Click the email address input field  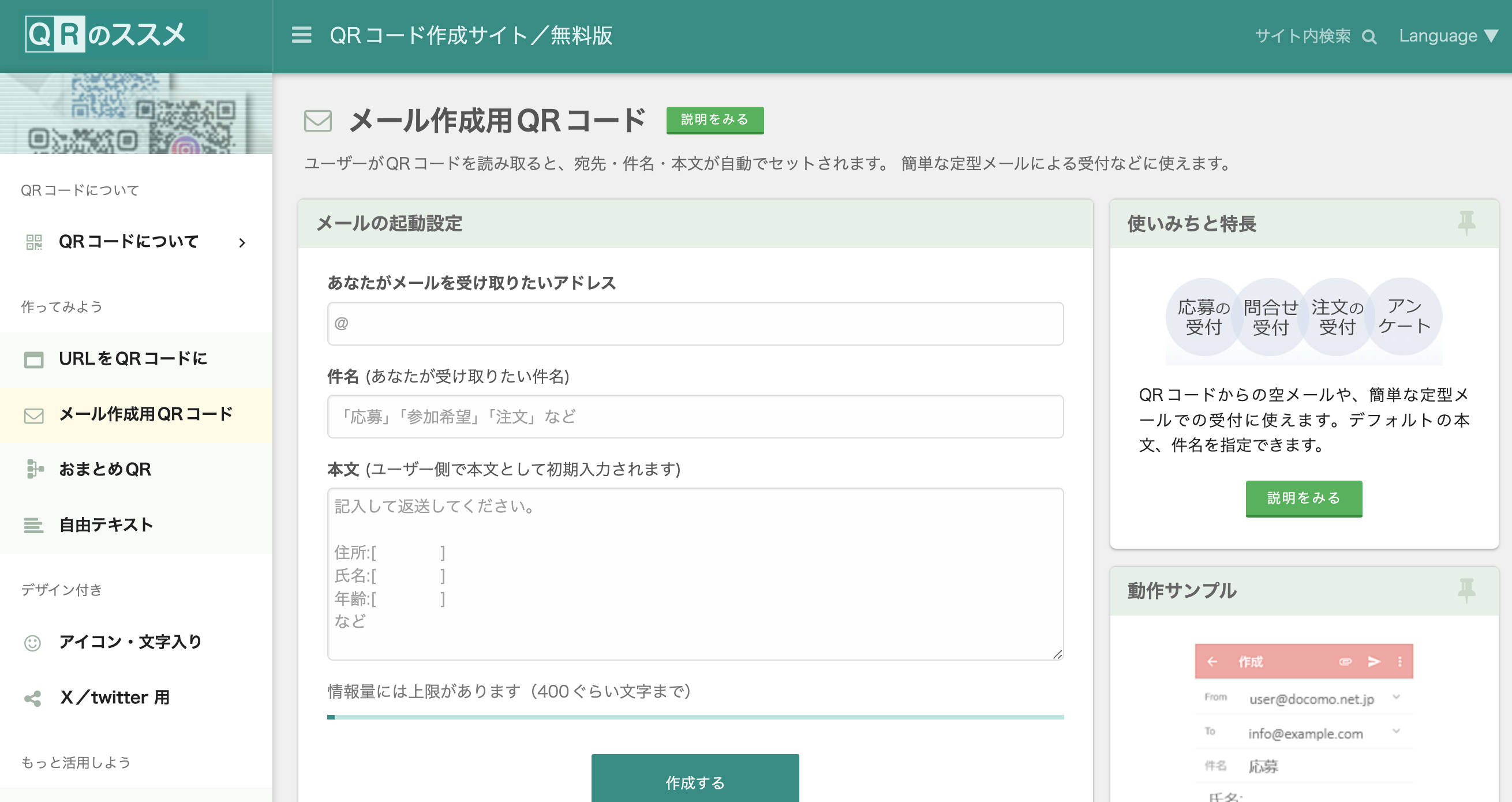pyautogui.click(x=695, y=323)
